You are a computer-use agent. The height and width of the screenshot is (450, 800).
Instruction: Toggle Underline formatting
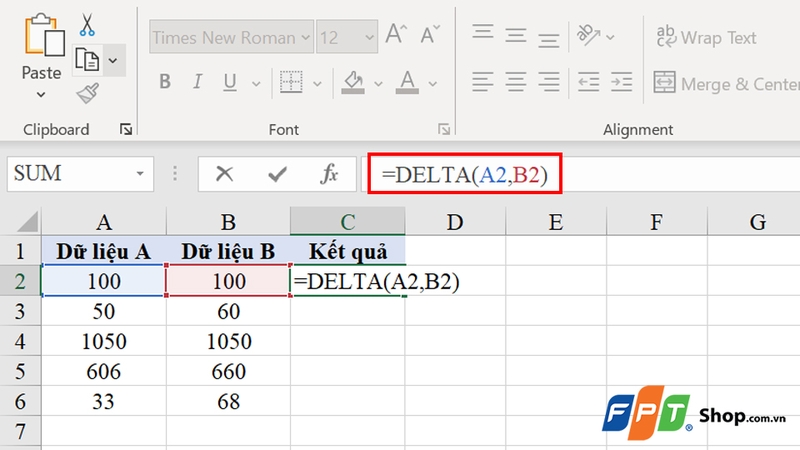(x=230, y=82)
